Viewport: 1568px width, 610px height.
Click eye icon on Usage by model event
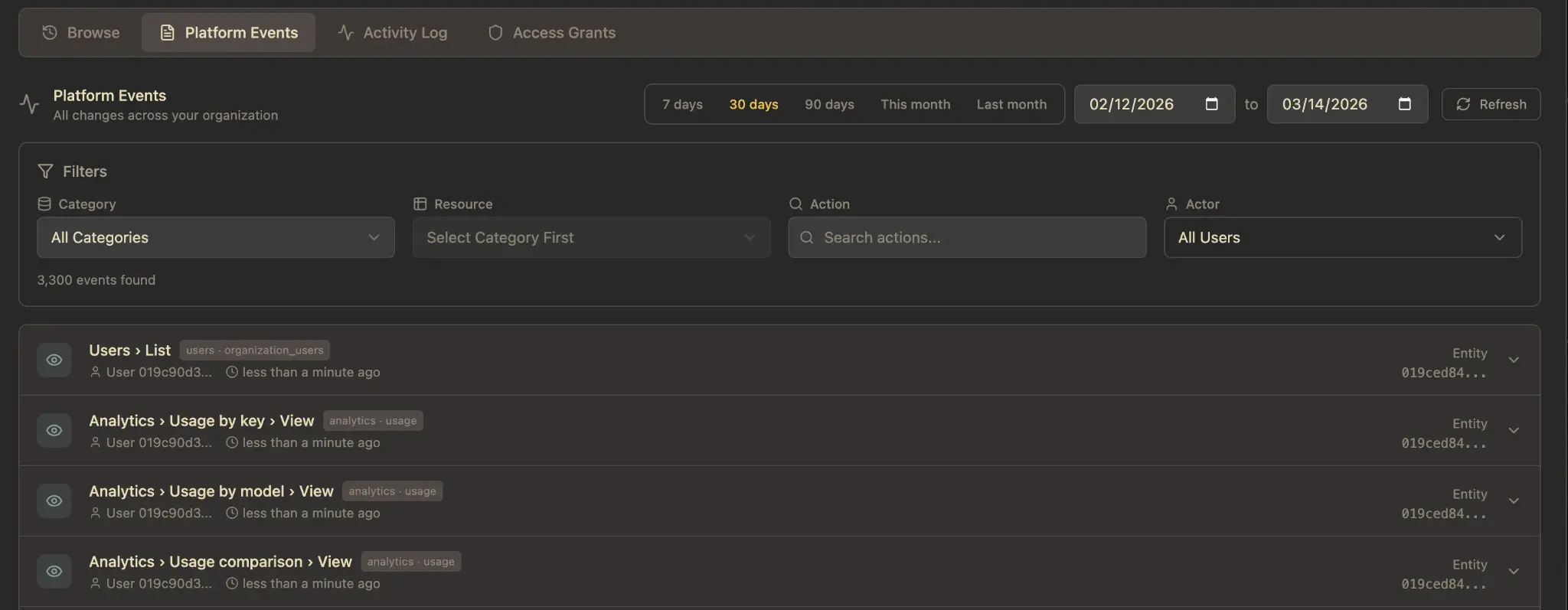tap(54, 501)
